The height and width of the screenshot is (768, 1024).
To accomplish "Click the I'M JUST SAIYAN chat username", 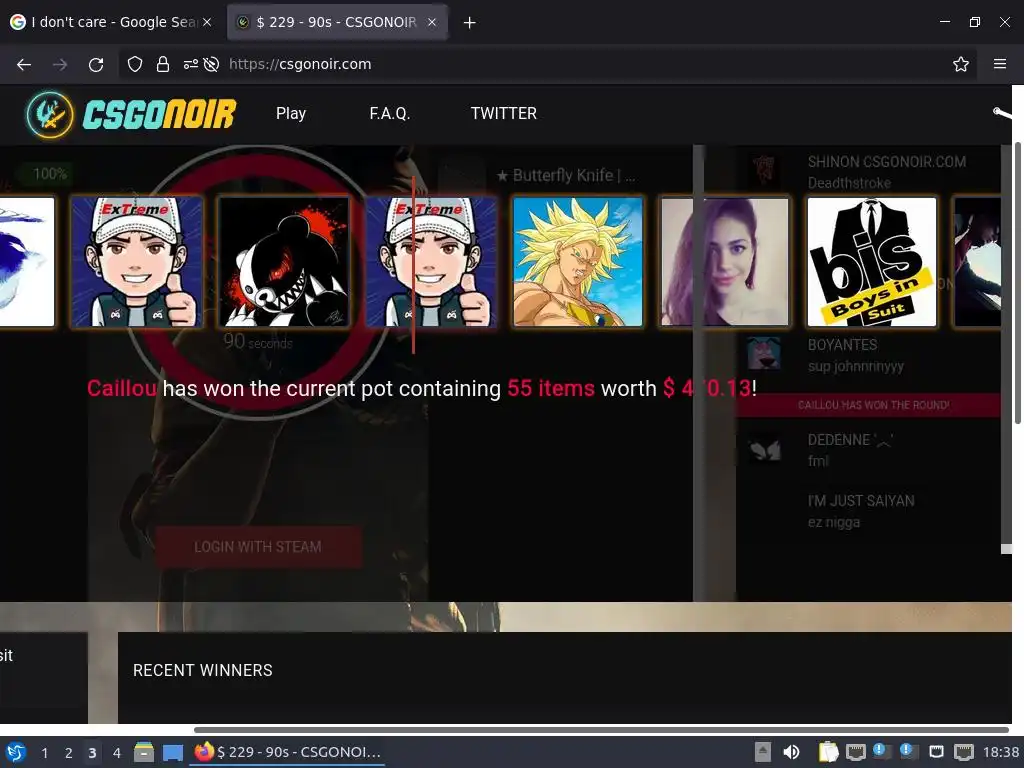I will tap(861, 501).
